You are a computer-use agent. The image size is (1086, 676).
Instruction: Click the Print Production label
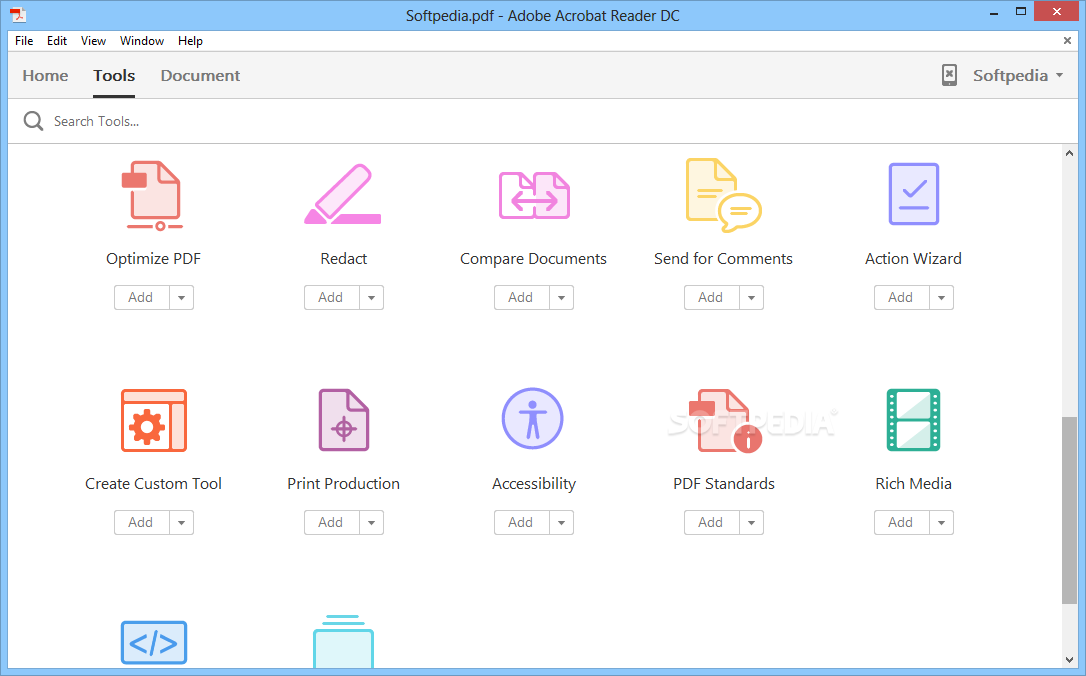(344, 484)
